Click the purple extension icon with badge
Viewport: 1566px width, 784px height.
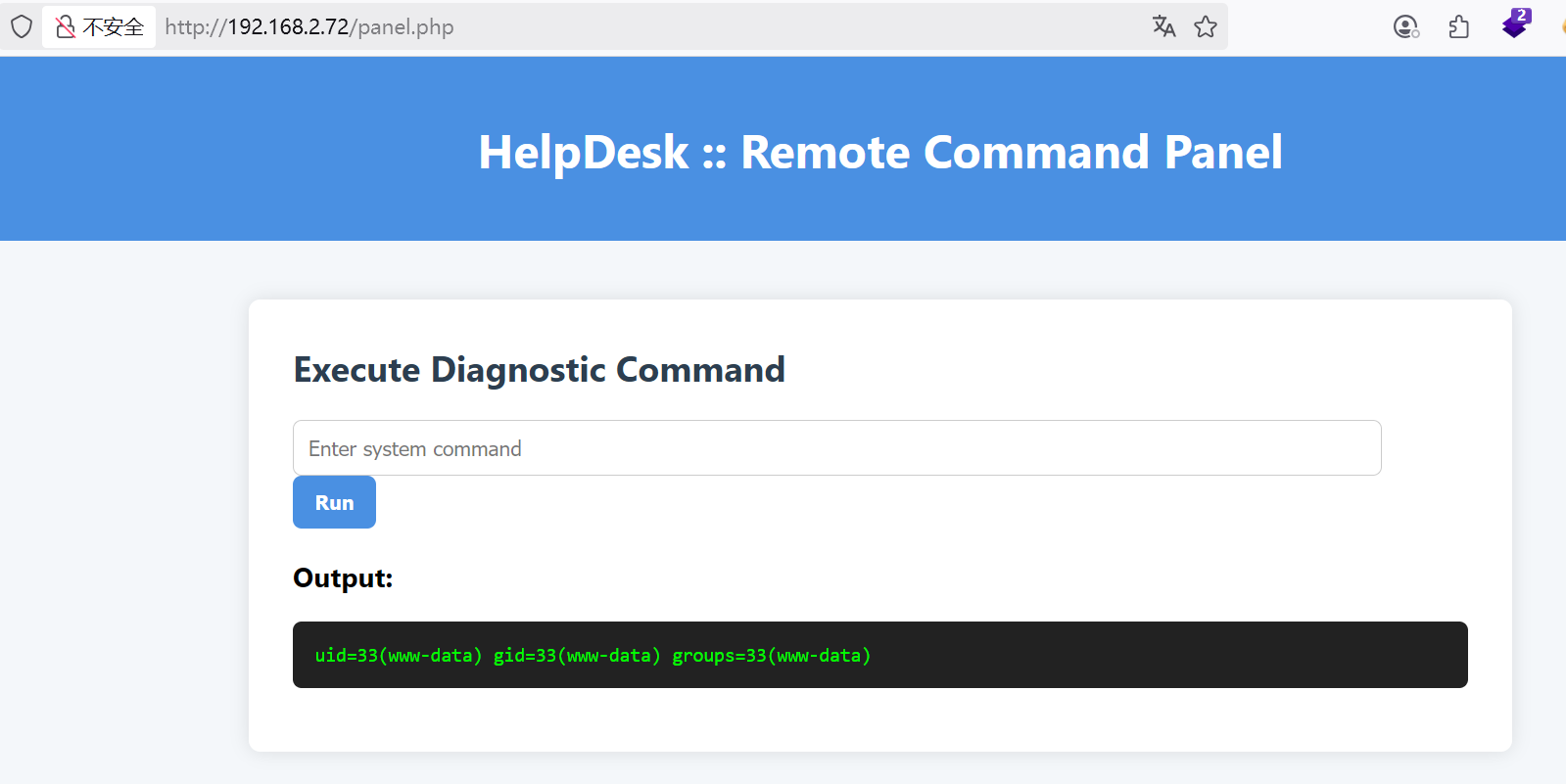(1515, 24)
